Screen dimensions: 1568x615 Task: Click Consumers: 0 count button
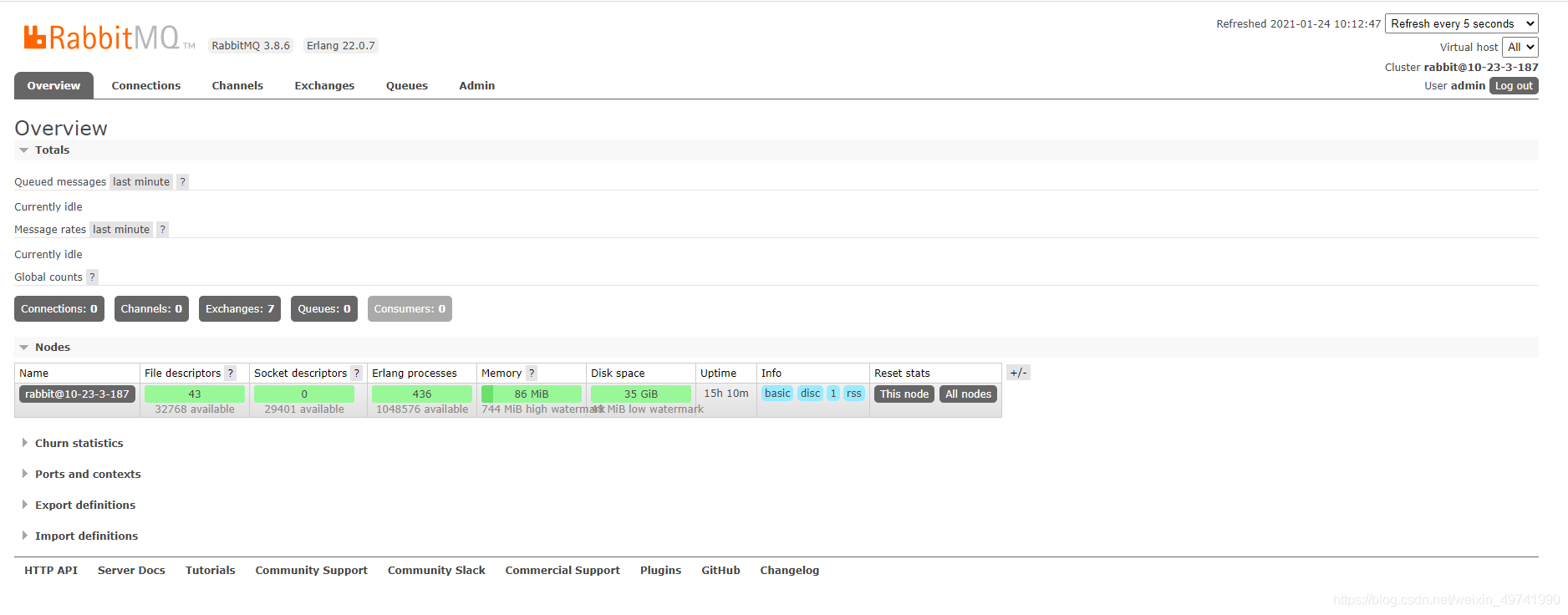coord(410,309)
